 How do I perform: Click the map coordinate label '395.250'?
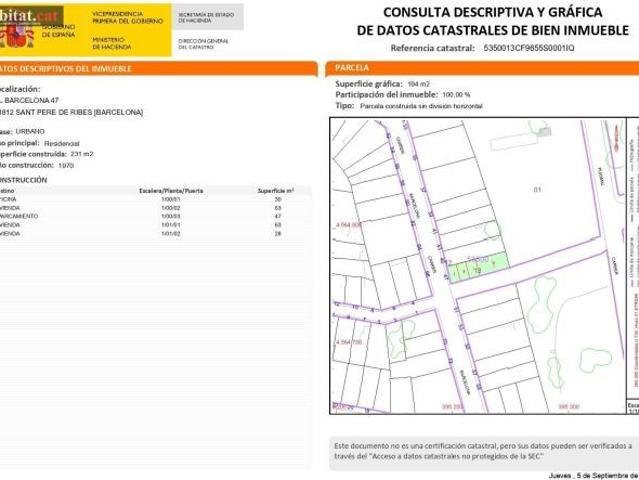[x=453, y=407]
